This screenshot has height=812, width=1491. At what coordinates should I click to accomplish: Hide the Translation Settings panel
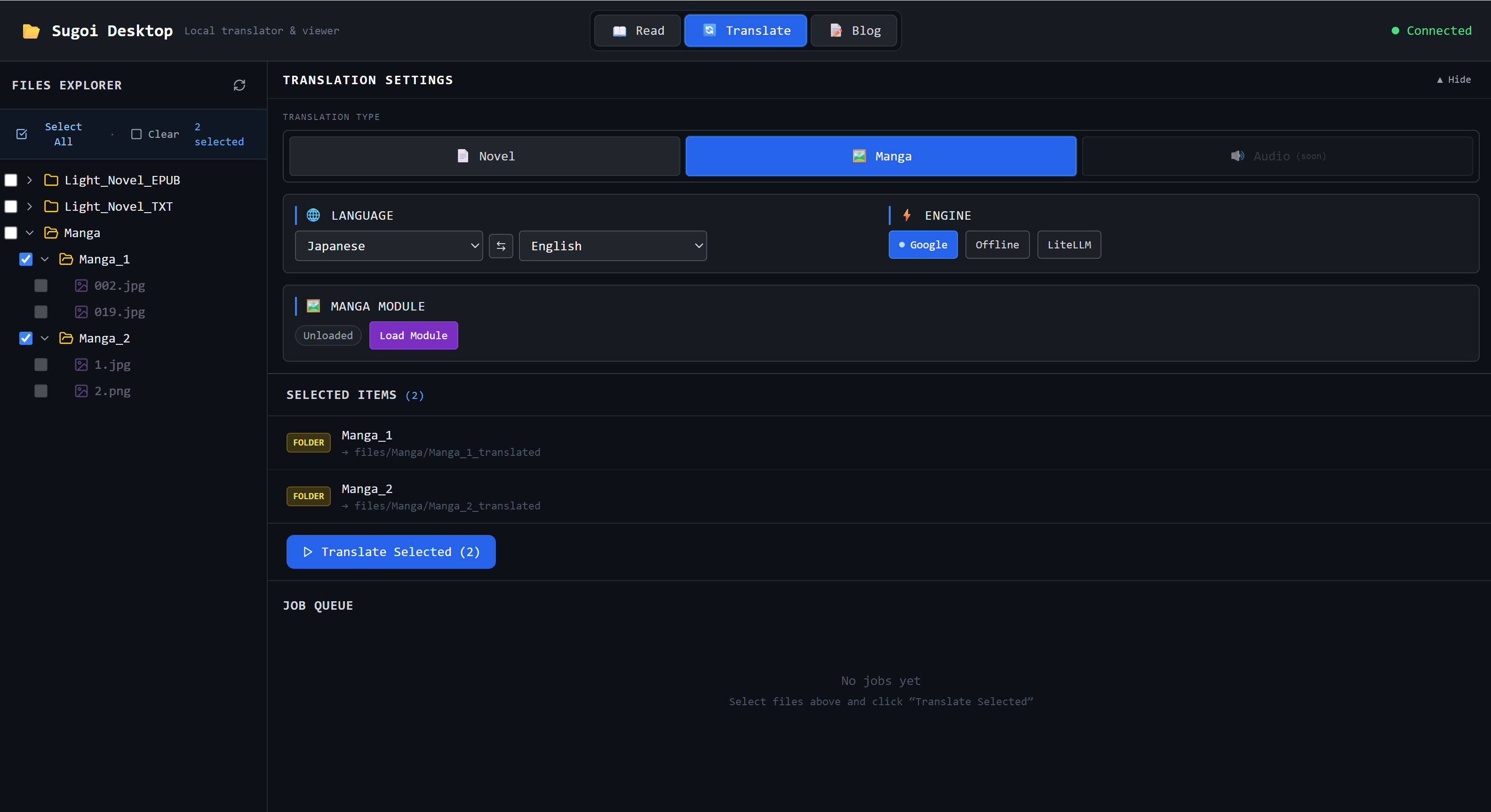[1453, 80]
